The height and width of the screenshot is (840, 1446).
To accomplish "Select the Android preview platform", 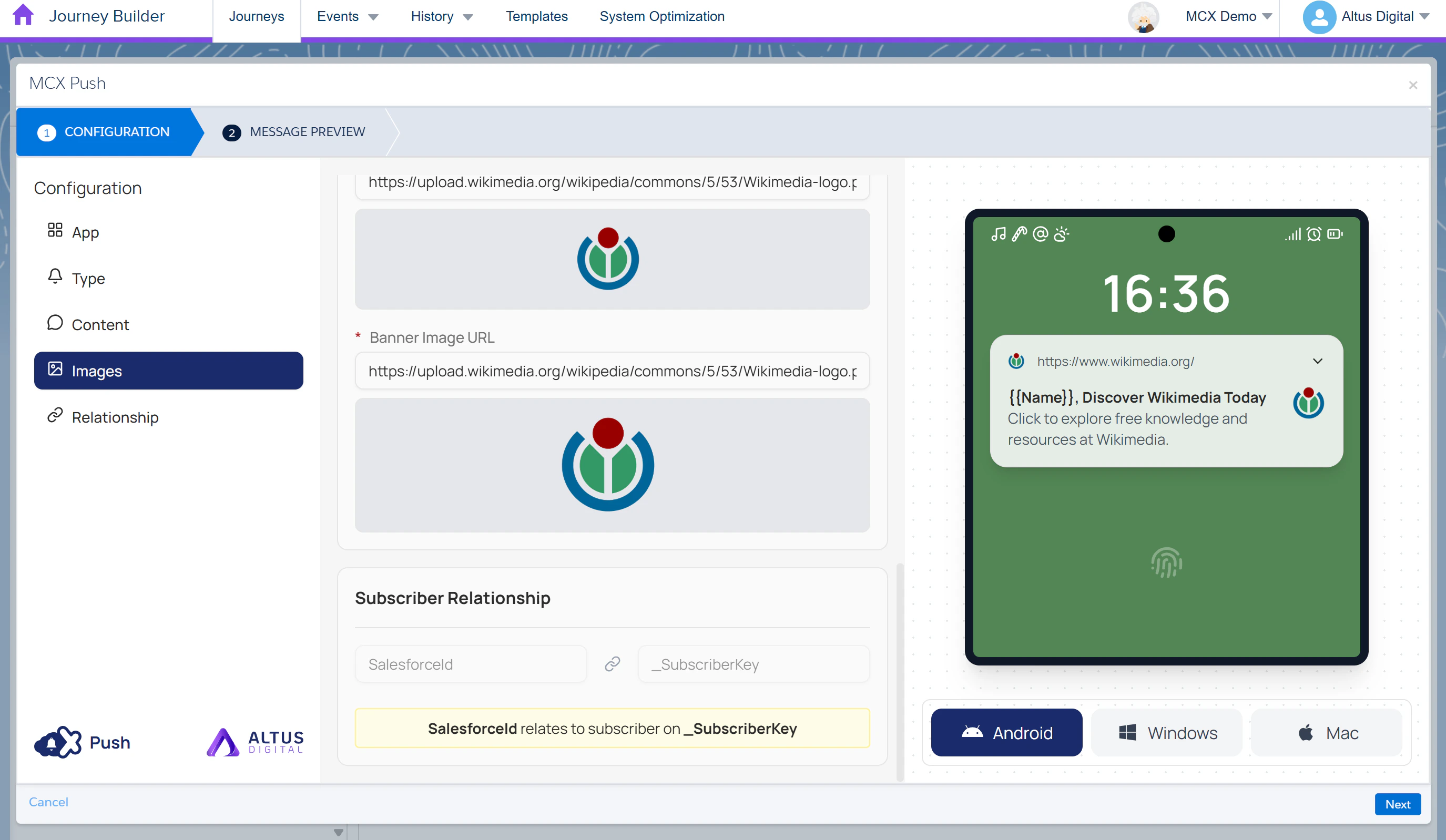I will 1006,733.
